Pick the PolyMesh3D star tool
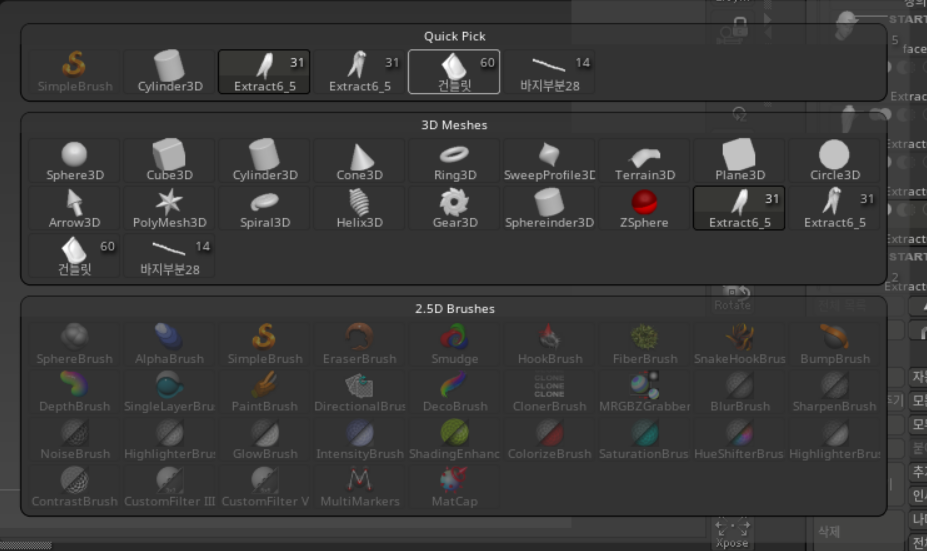The width and height of the screenshot is (927, 551). tap(170, 208)
